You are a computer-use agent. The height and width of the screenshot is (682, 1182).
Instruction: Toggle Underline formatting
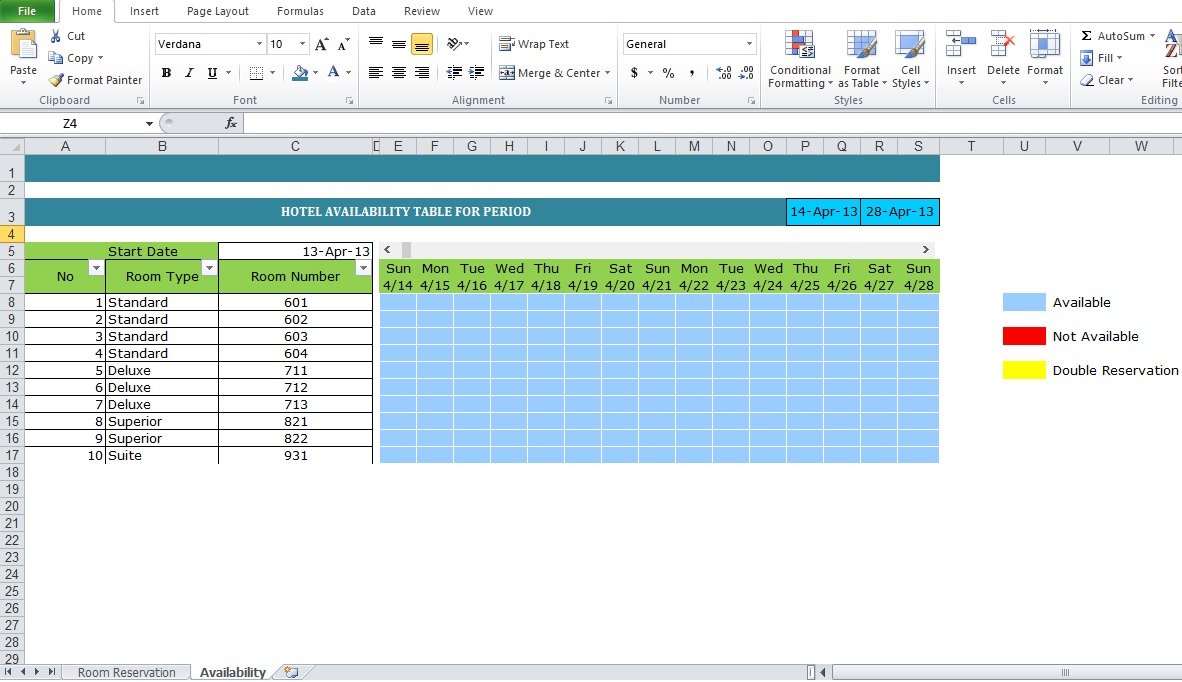pos(213,73)
